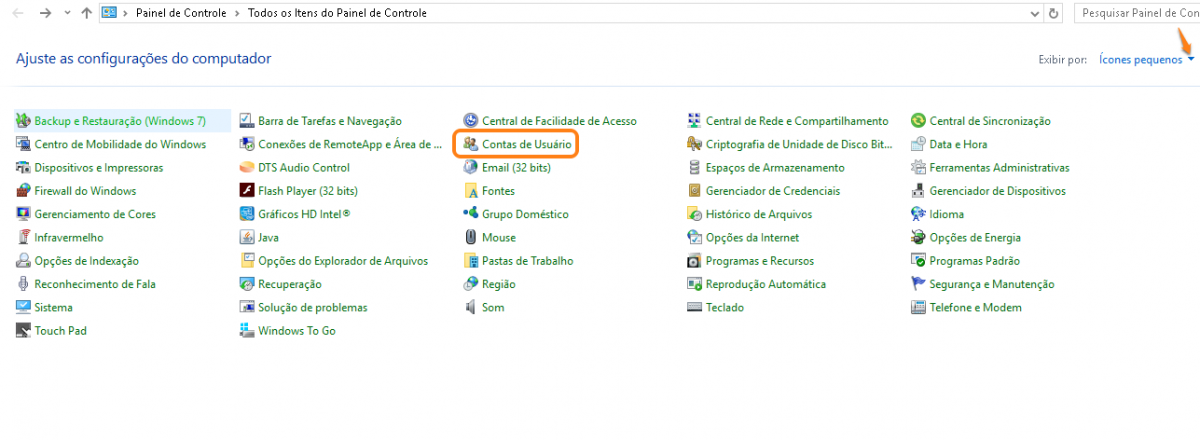Open Opções da Internet link
Screen dimensions: 1200x440
coord(752,238)
